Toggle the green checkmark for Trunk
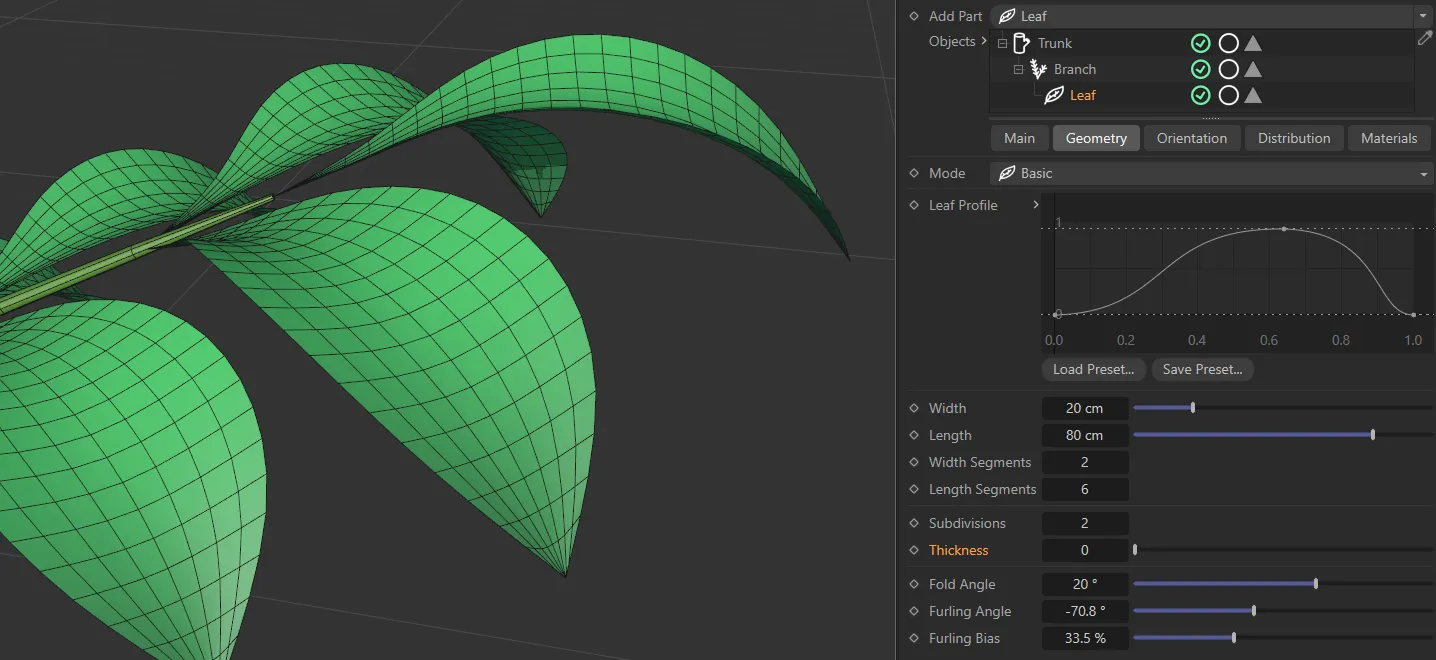1436x660 pixels. (x=1200, y=42)
